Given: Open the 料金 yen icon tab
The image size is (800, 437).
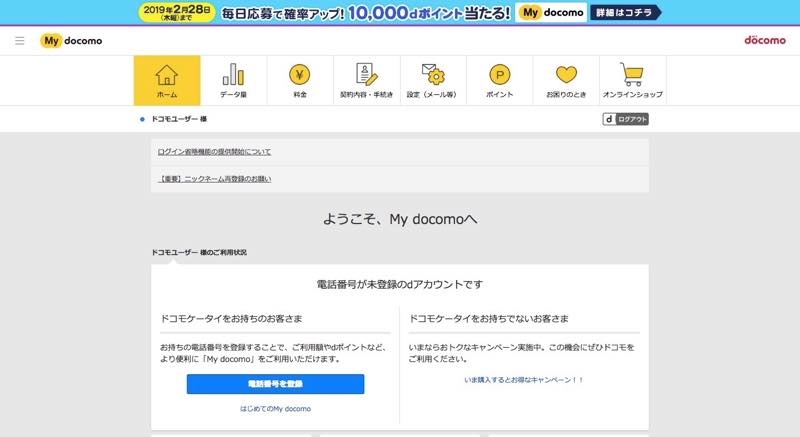Looking at the screenshot, I should [300, 81].
